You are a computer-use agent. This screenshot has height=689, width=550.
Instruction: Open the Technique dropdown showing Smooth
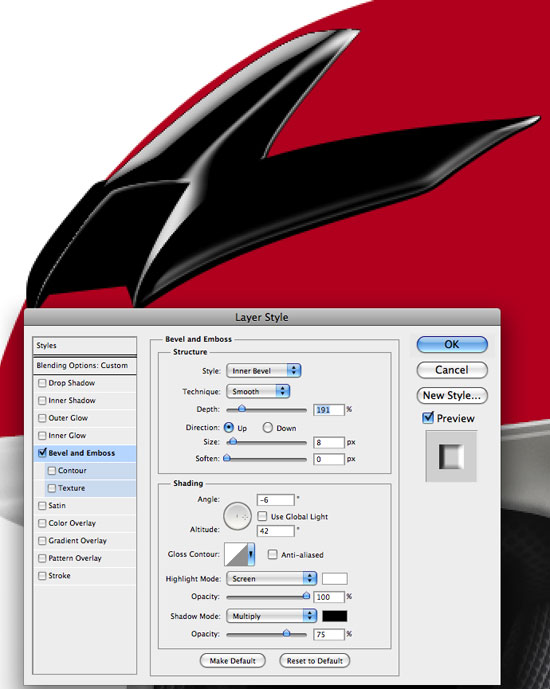[258, 391]
